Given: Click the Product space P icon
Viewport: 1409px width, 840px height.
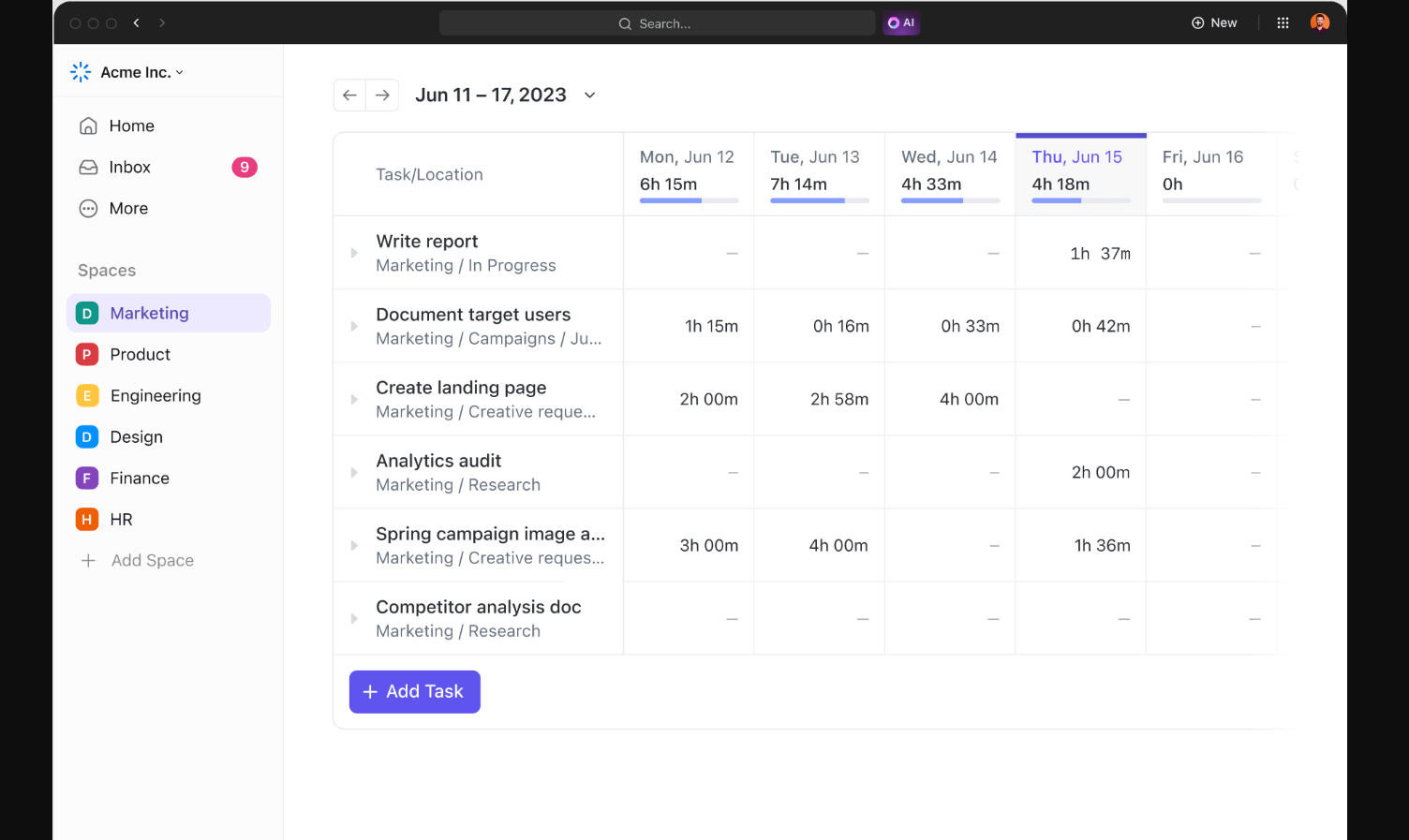Looking at the screenshot, I should tap(87, 354).
